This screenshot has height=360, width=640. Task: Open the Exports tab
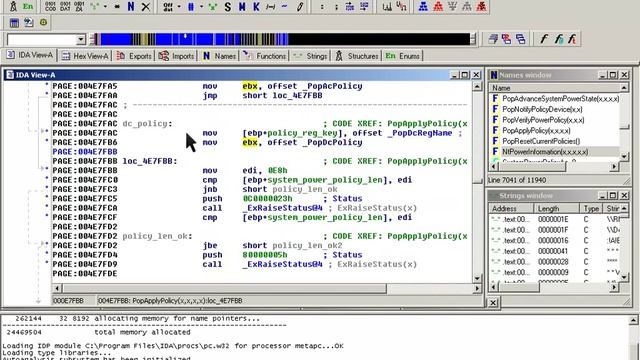tap(134, 56)
